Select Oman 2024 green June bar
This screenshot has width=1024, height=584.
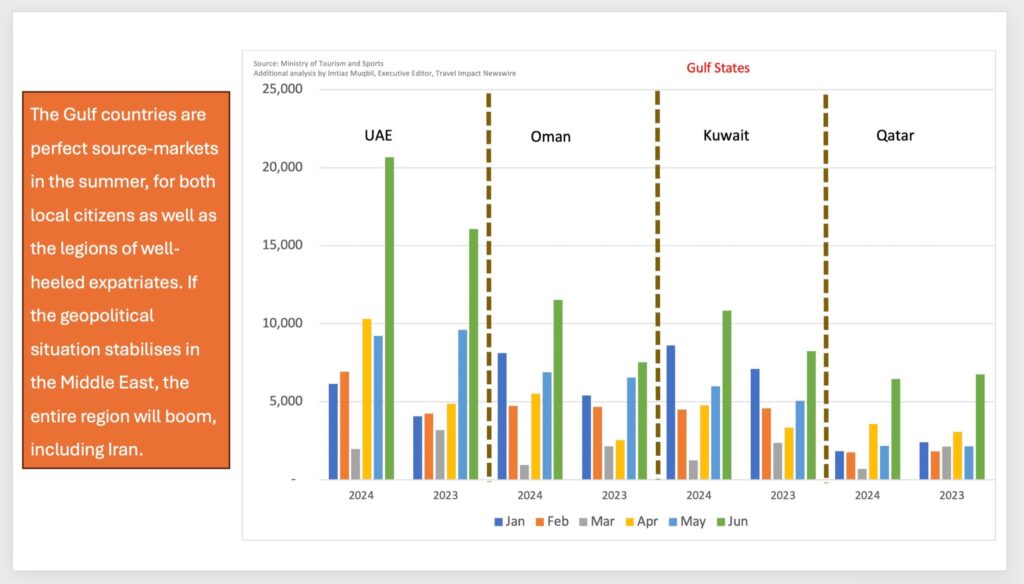tap(558, 389)
